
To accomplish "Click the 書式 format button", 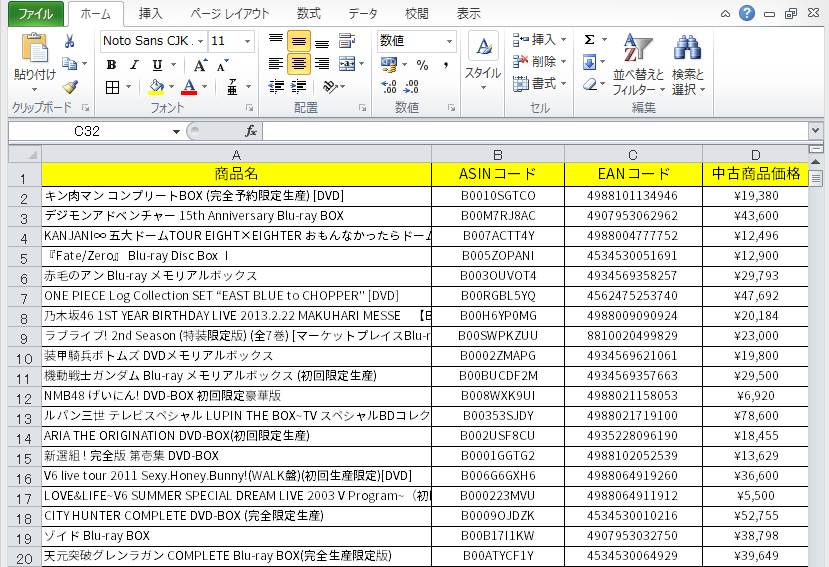I will point(539,84).
